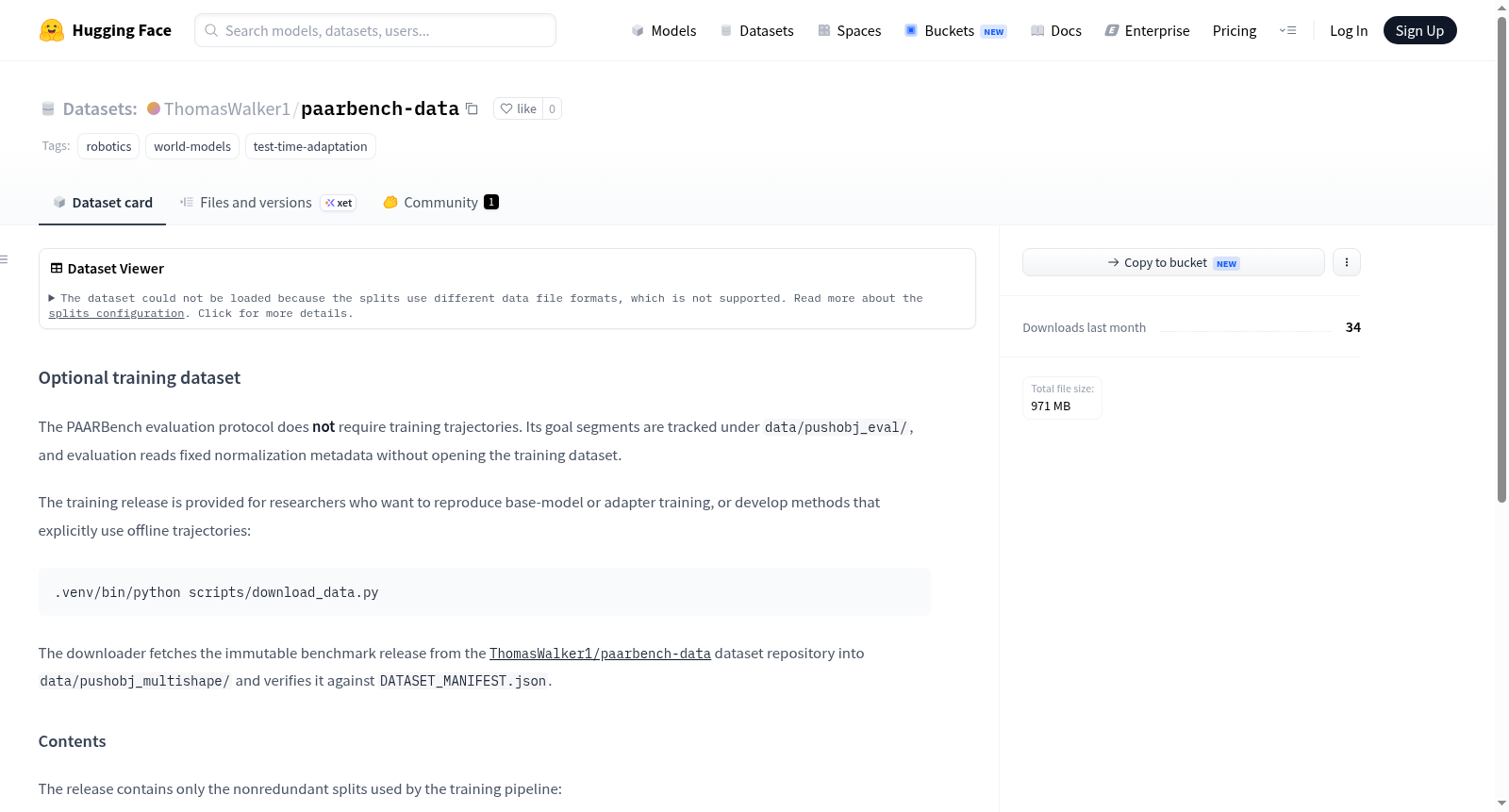This screenshot has width=1509, height=812.
Task: Click the heart like button
Action: [x=518, y=108]
